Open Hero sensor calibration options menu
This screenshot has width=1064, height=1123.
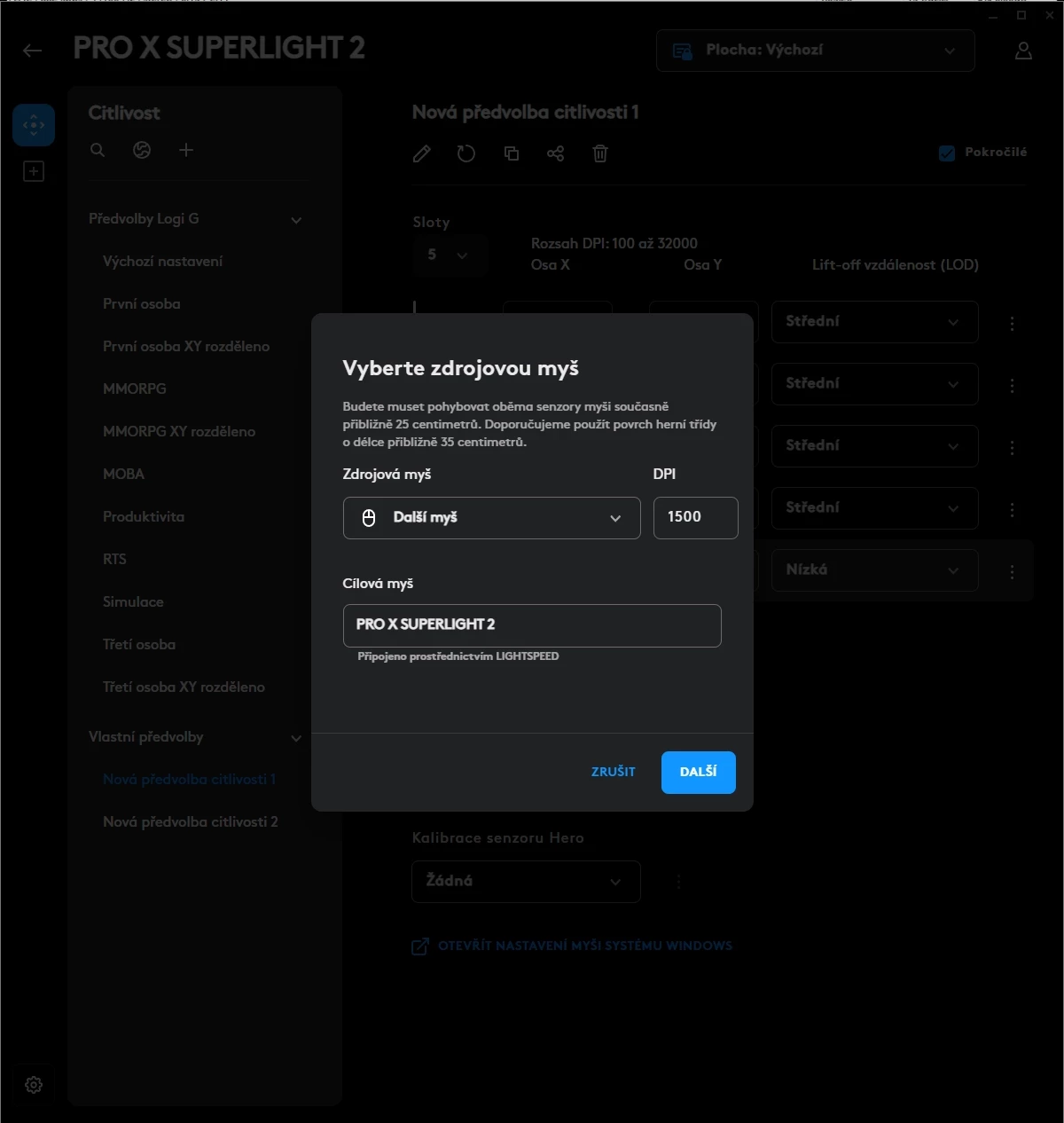pos(678,882)
